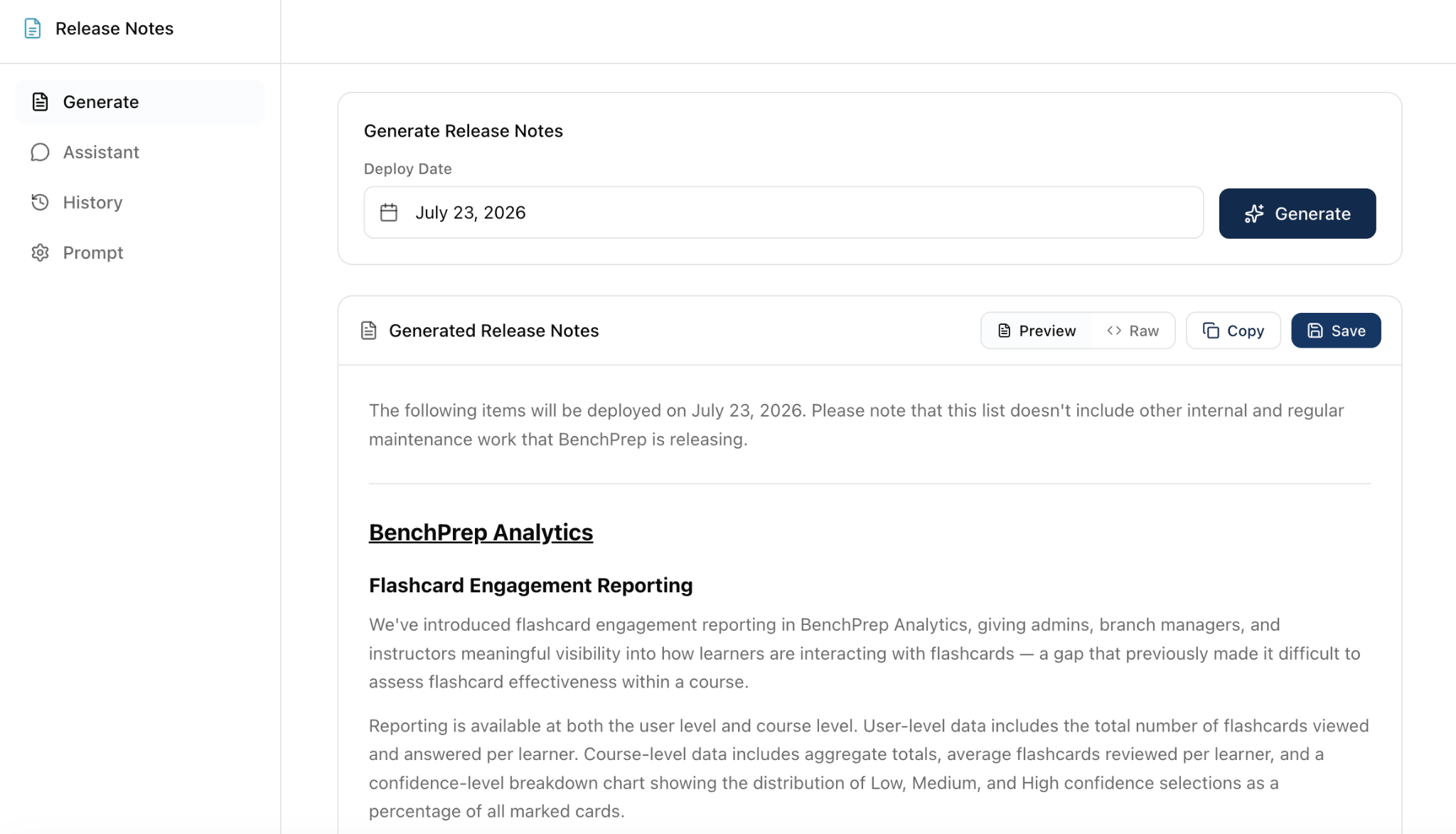Screen dimensions: 1456x834
Task: Click the Generated Release Notes document icon
Action: pos(369,331)
